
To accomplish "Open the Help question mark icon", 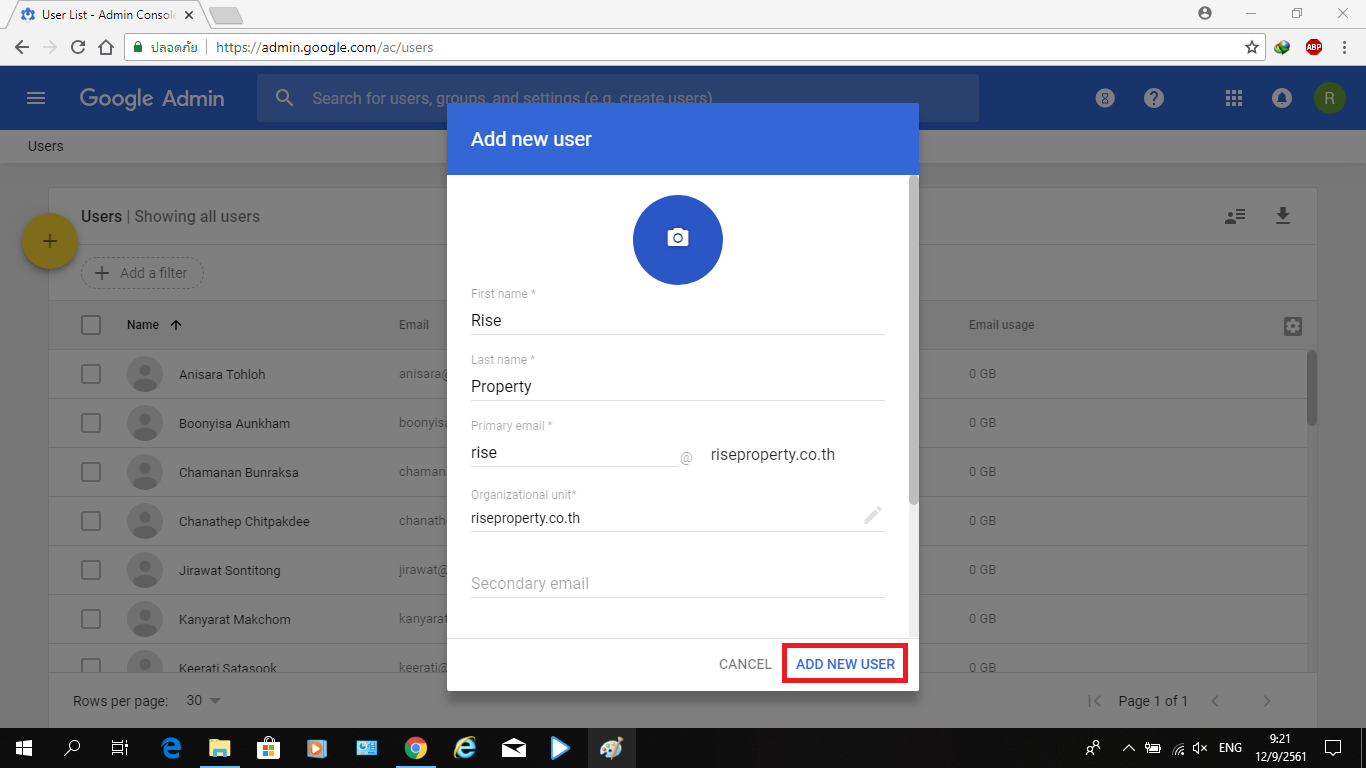I will coord(1154,98).
